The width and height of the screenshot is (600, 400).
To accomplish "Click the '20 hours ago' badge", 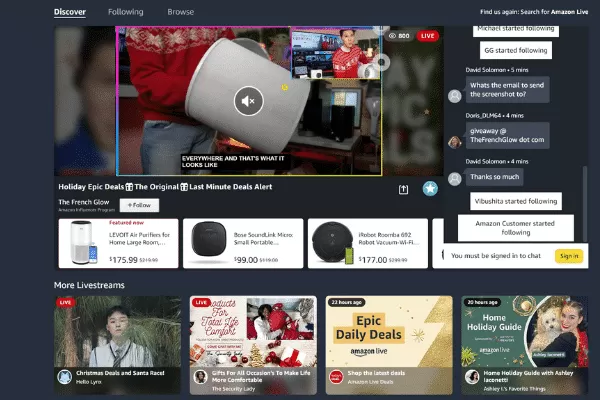I will coord(483,302).
